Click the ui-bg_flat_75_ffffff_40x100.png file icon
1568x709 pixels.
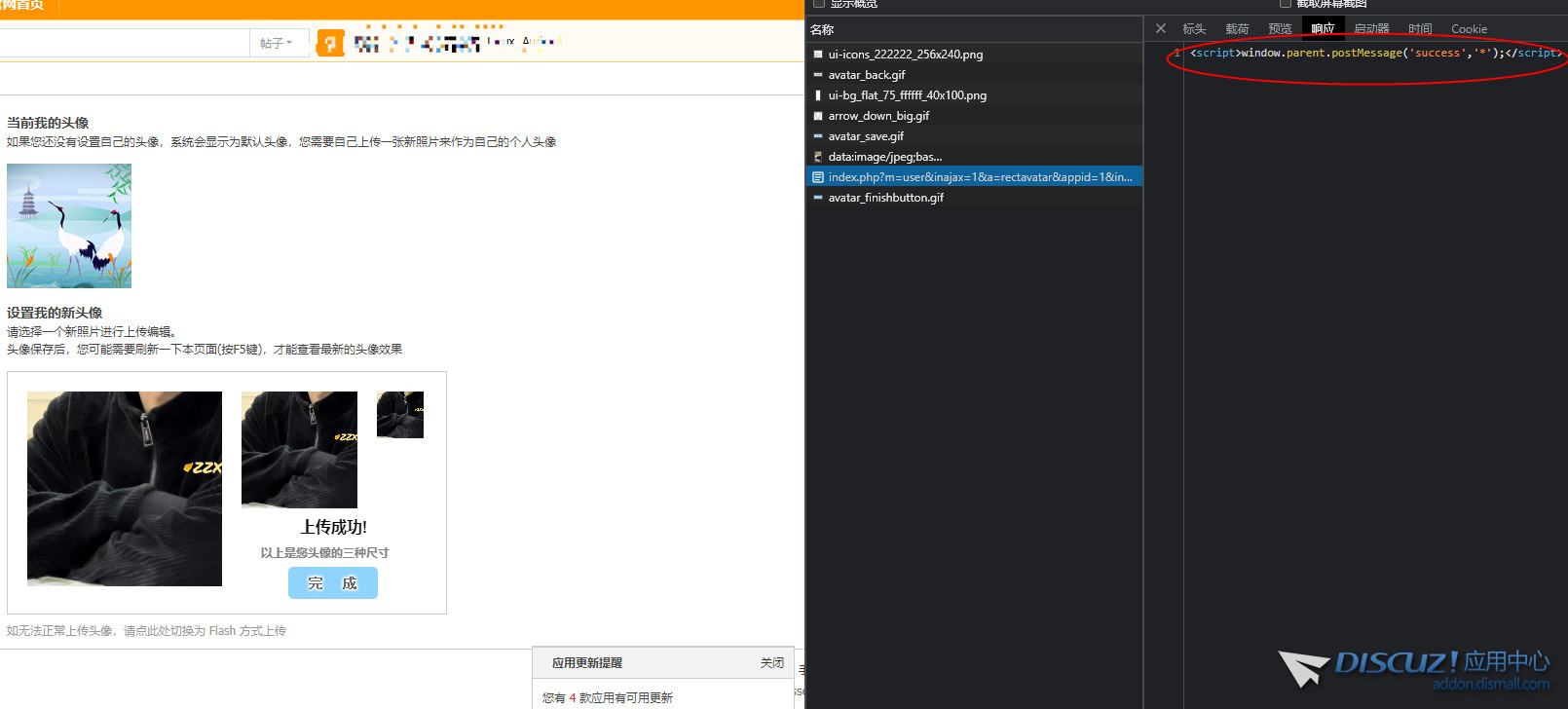click(x=818, y=95)
